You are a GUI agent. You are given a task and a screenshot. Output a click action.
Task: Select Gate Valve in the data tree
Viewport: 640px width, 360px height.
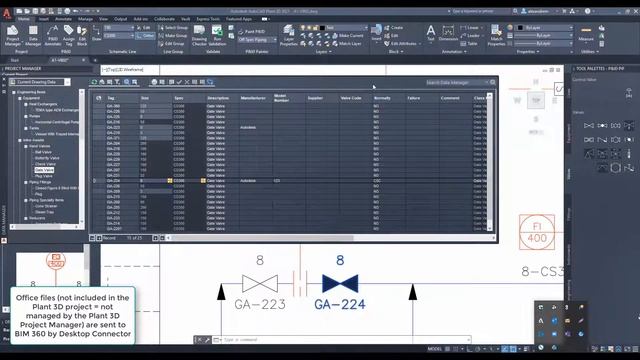click(44, 170)
